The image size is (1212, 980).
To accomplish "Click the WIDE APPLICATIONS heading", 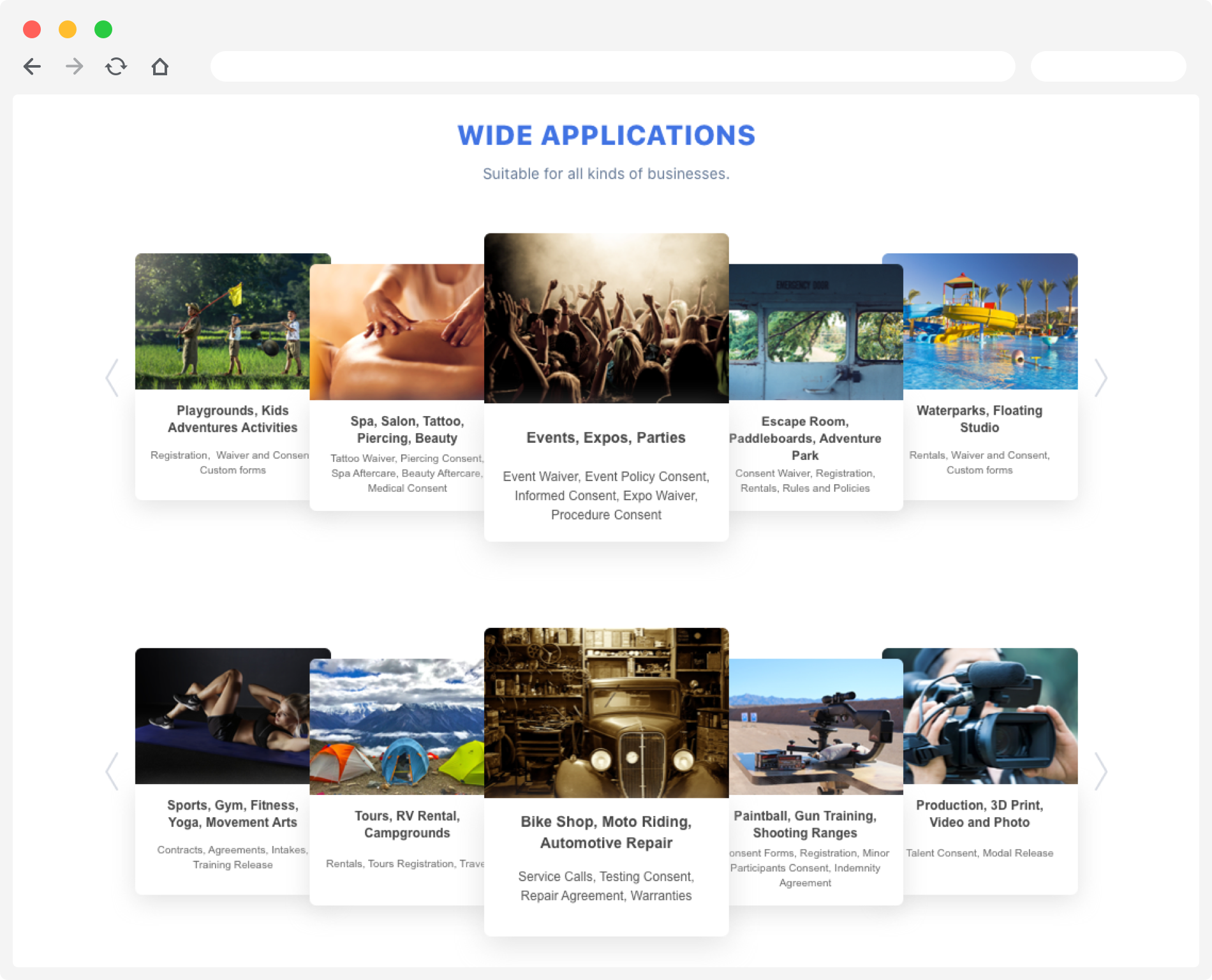I will pyautogui.click(x=606, y=136).
